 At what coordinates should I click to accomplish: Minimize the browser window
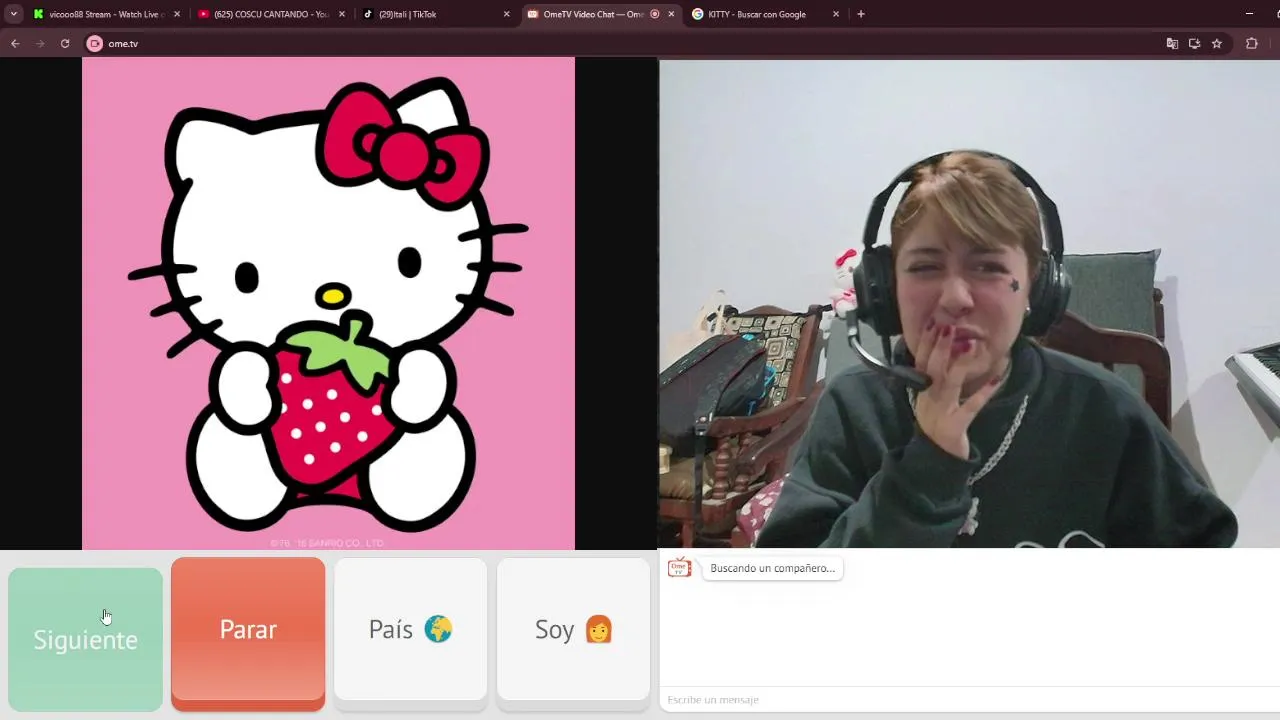point(1249,14)
